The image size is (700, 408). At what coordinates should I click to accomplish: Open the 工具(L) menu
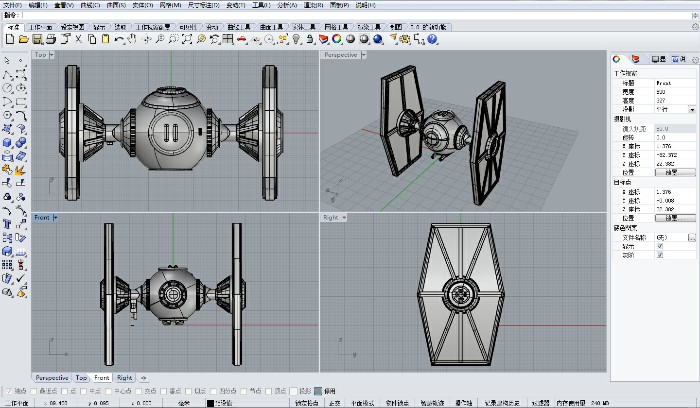pos(261,5)
